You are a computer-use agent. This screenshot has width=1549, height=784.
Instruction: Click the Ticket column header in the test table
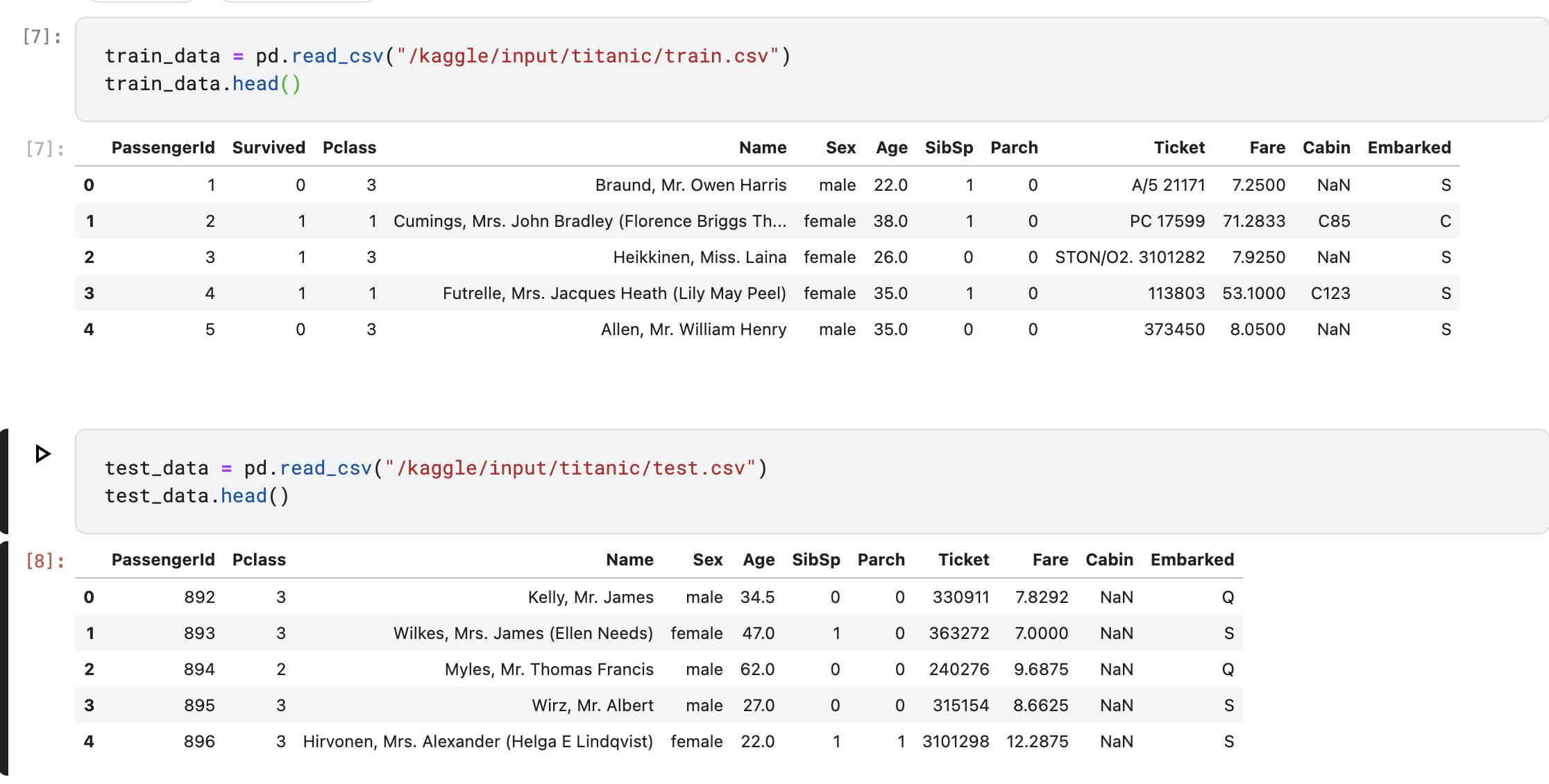point(963,560)
